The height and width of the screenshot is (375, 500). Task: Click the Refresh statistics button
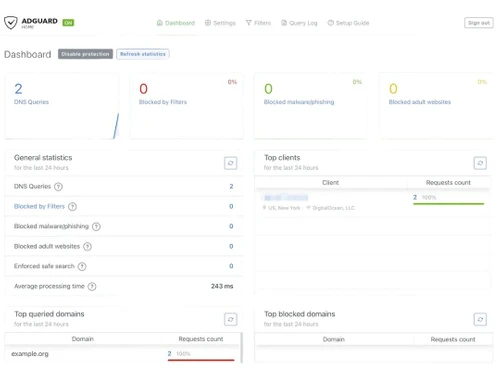tap(143, 54)
